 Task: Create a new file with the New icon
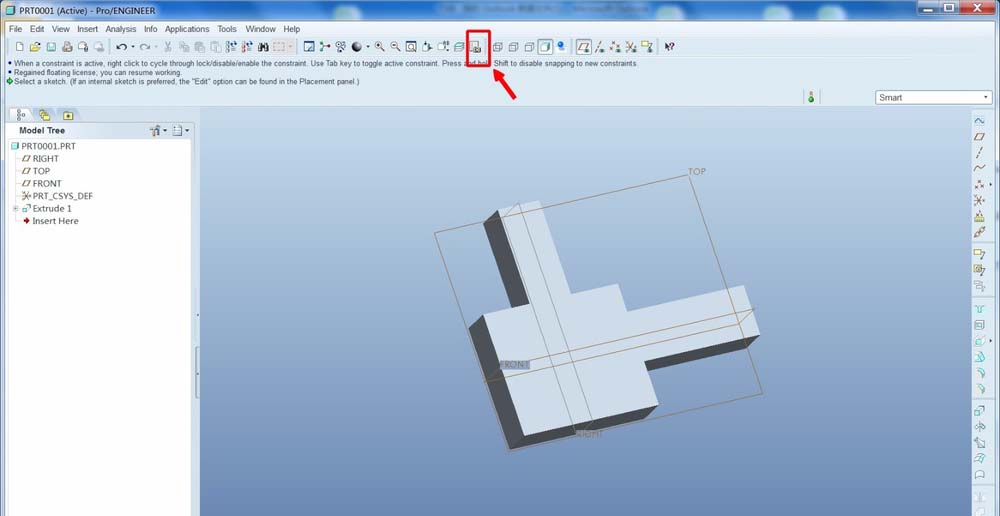point(19,47)
